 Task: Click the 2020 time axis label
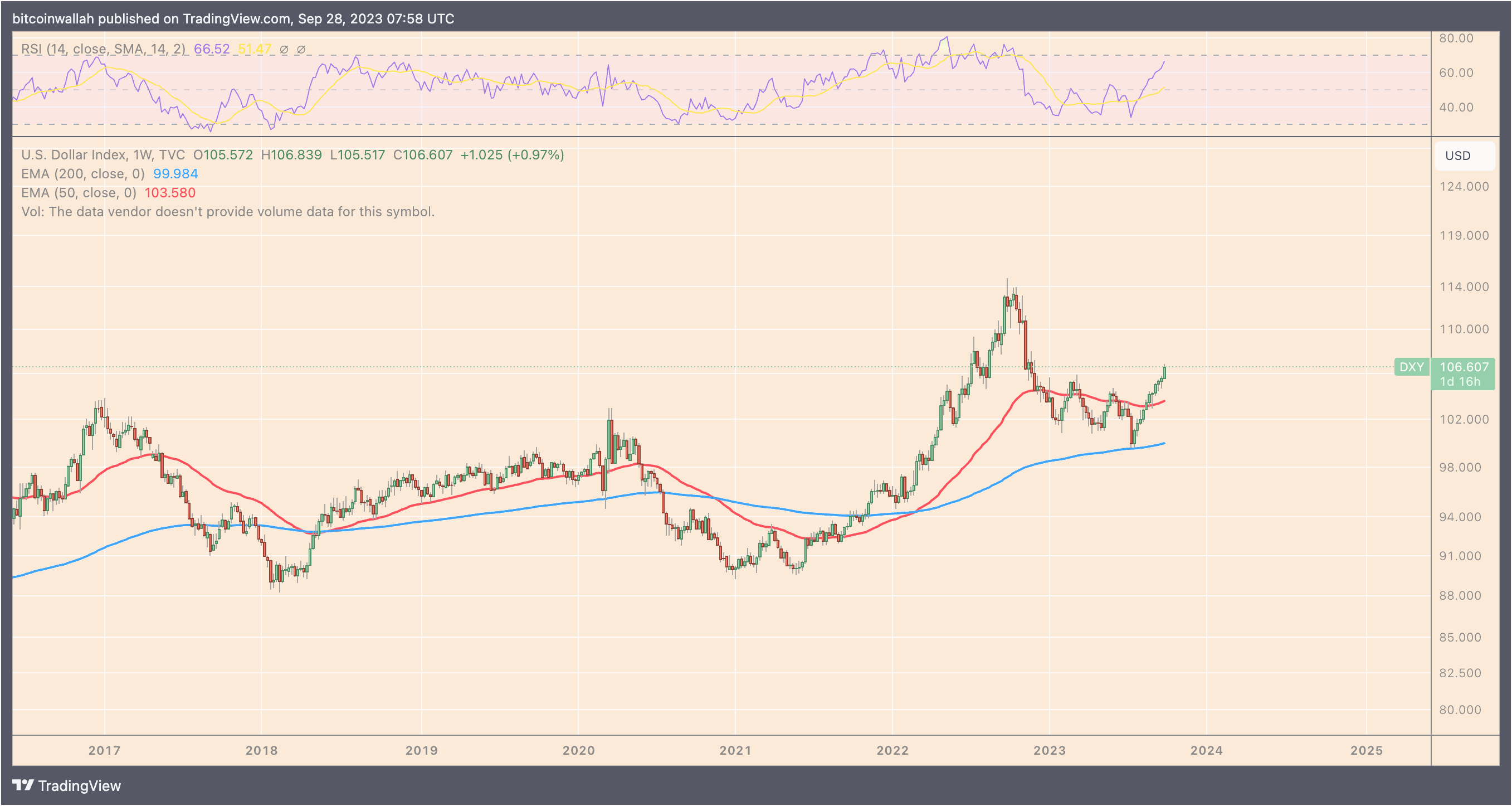pyautogui.click(x=579, y=750)
